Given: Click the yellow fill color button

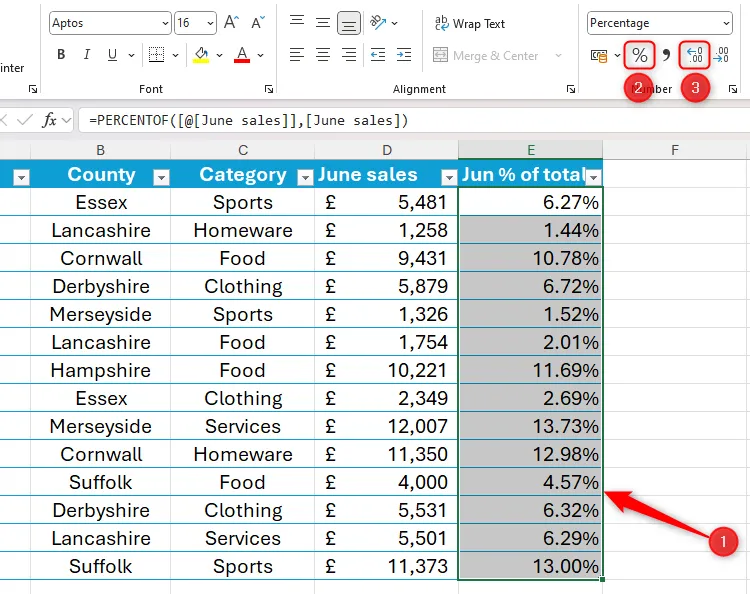Looking at the screenshot, I should click(202, 55).
